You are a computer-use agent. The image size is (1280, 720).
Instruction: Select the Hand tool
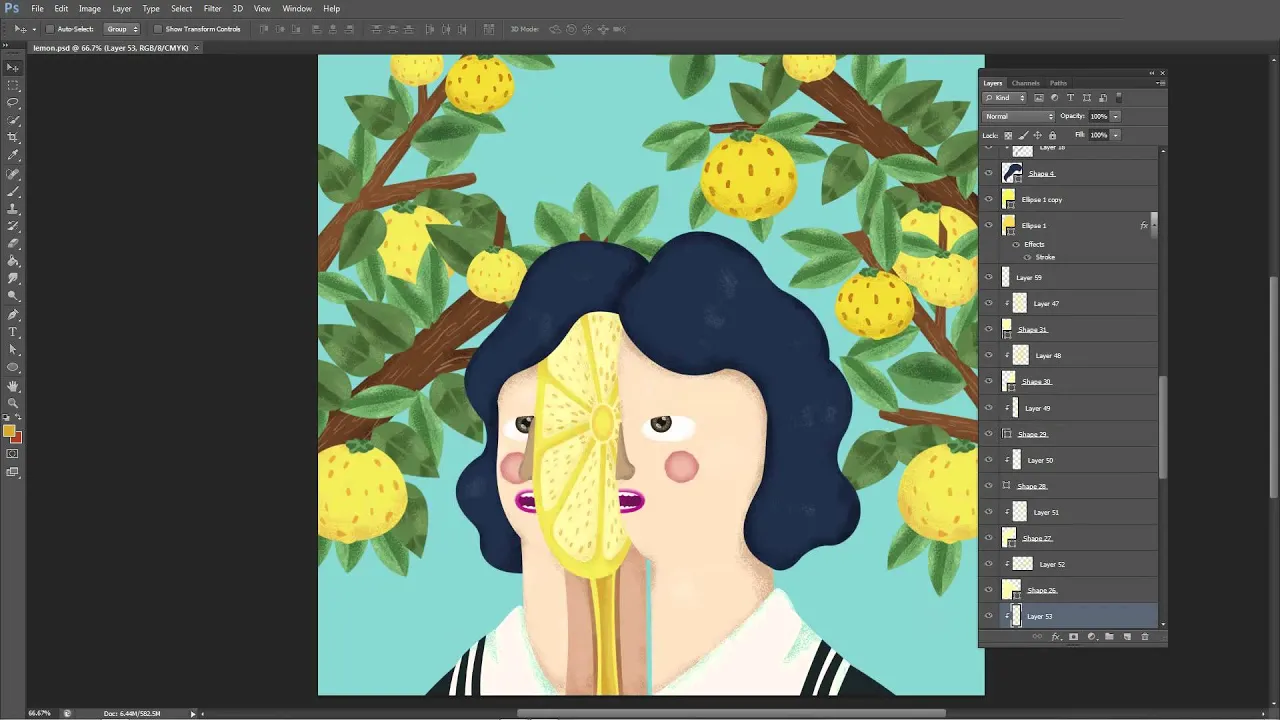pyautogui.click(x=13, y=386)
